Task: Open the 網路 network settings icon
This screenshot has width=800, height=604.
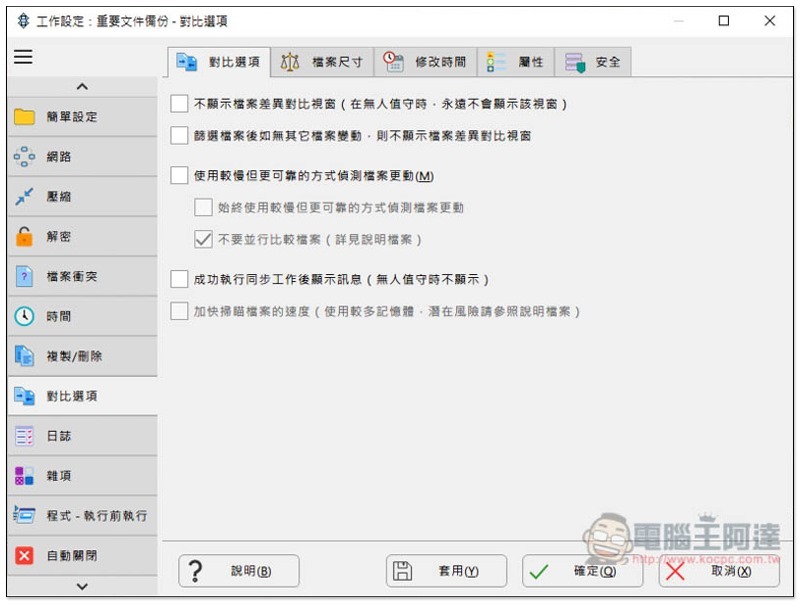Action: pyautogui.click(x=24, y=157)
